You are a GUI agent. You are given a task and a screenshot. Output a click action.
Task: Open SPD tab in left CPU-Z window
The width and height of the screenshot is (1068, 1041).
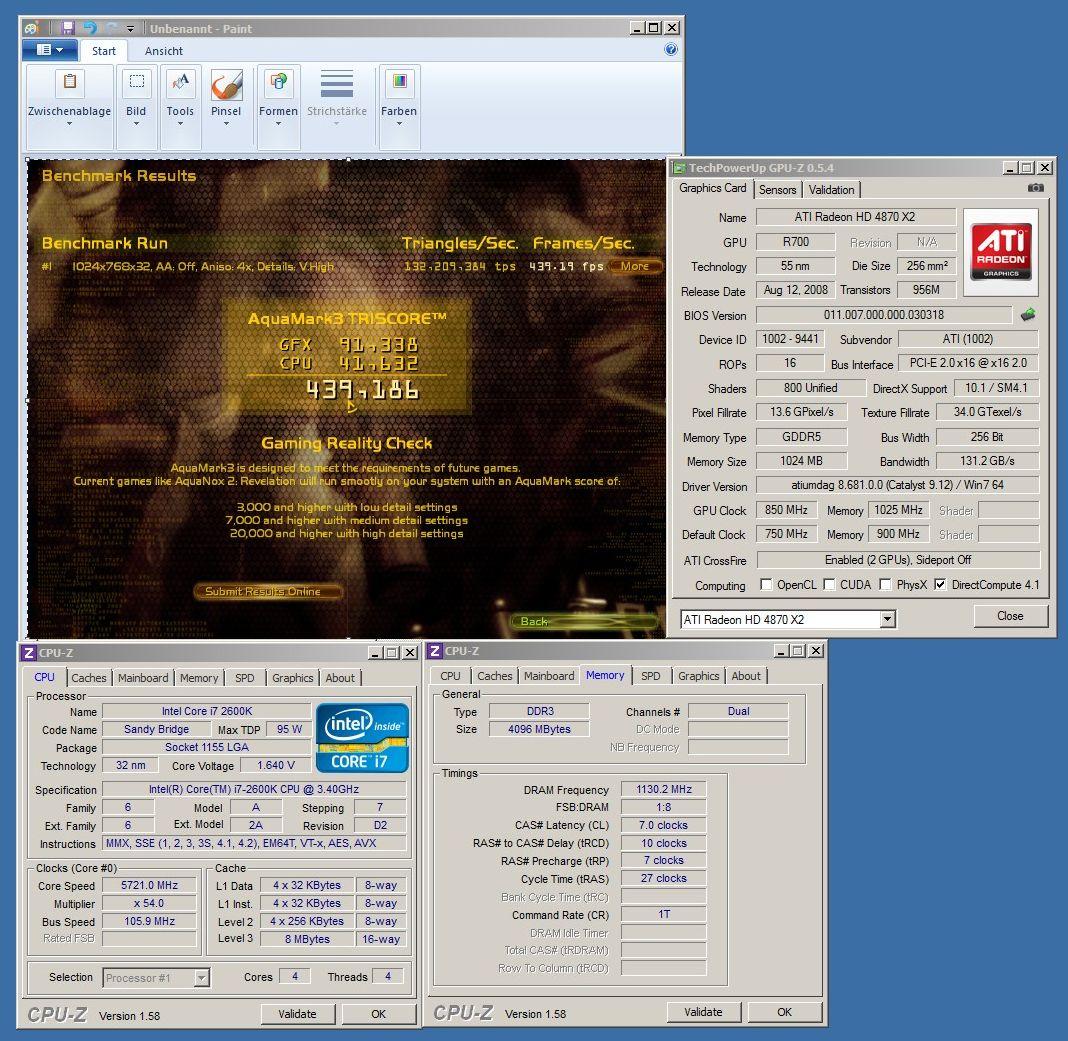pos(245,678)
